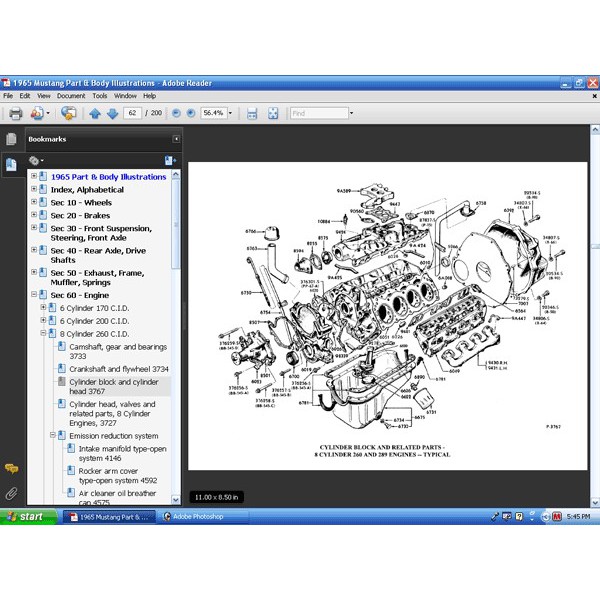Click the tray icon with red M
This screenshot has height=600, width=600.
(x=557, y=517)
